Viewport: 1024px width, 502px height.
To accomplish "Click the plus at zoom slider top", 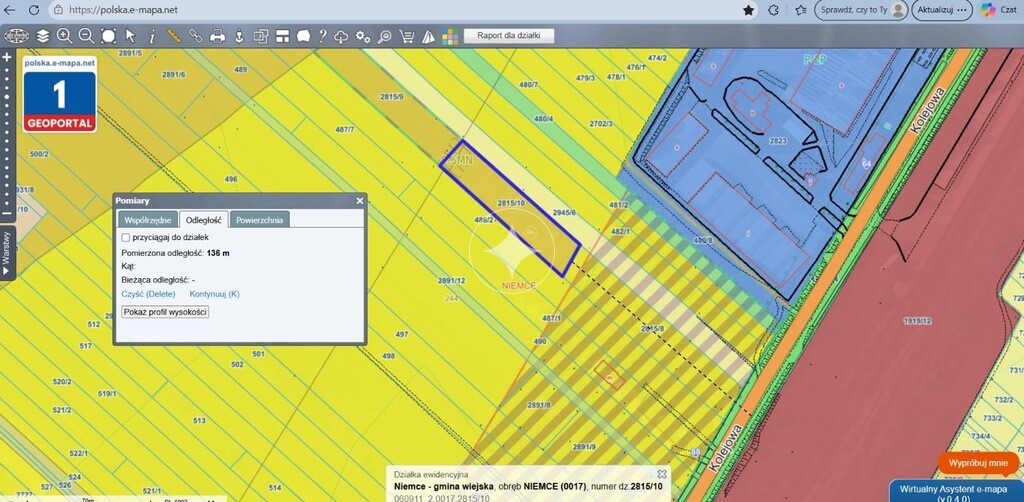I will (7, 57).
